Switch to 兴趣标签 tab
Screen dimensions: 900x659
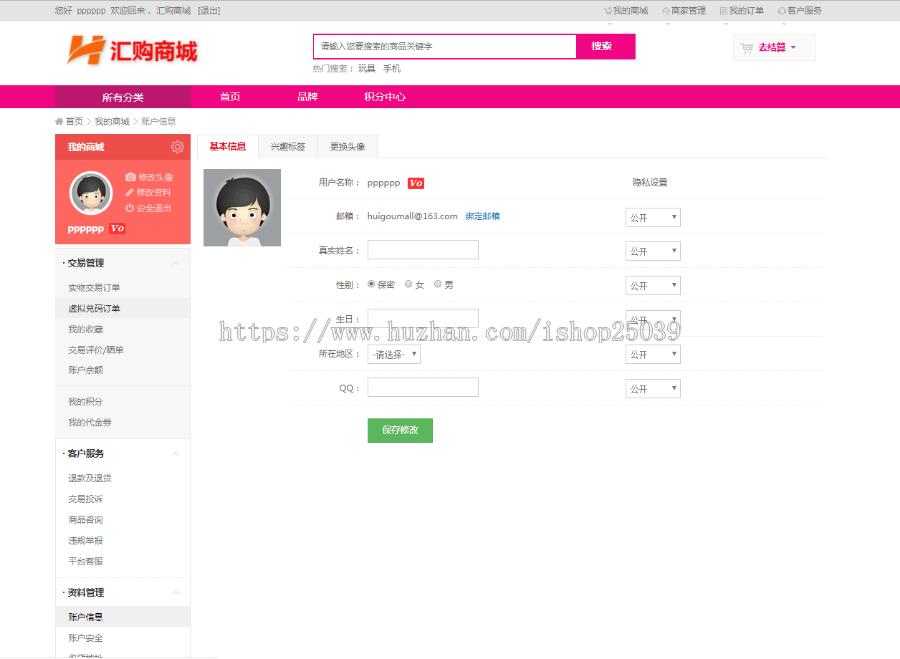pos(288,146)
